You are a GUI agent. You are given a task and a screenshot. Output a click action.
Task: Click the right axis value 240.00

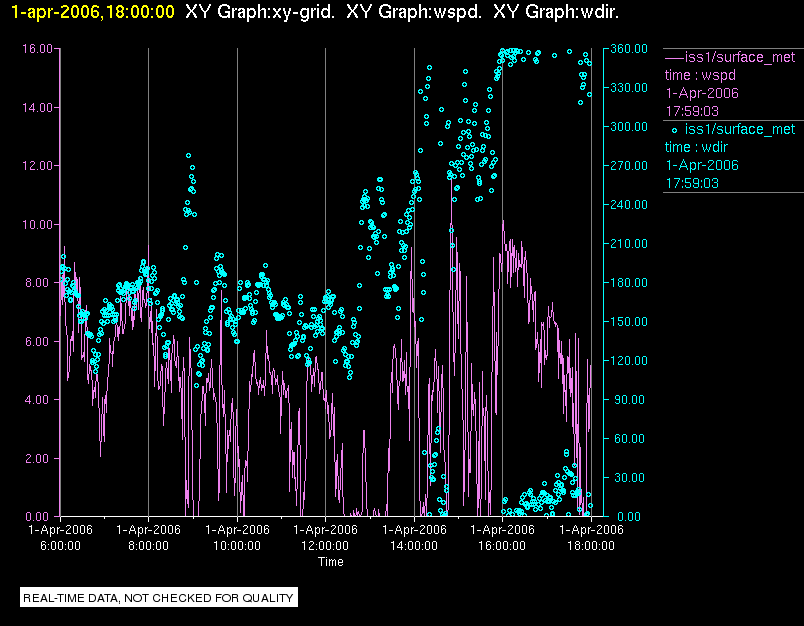(x=629, y=205)
